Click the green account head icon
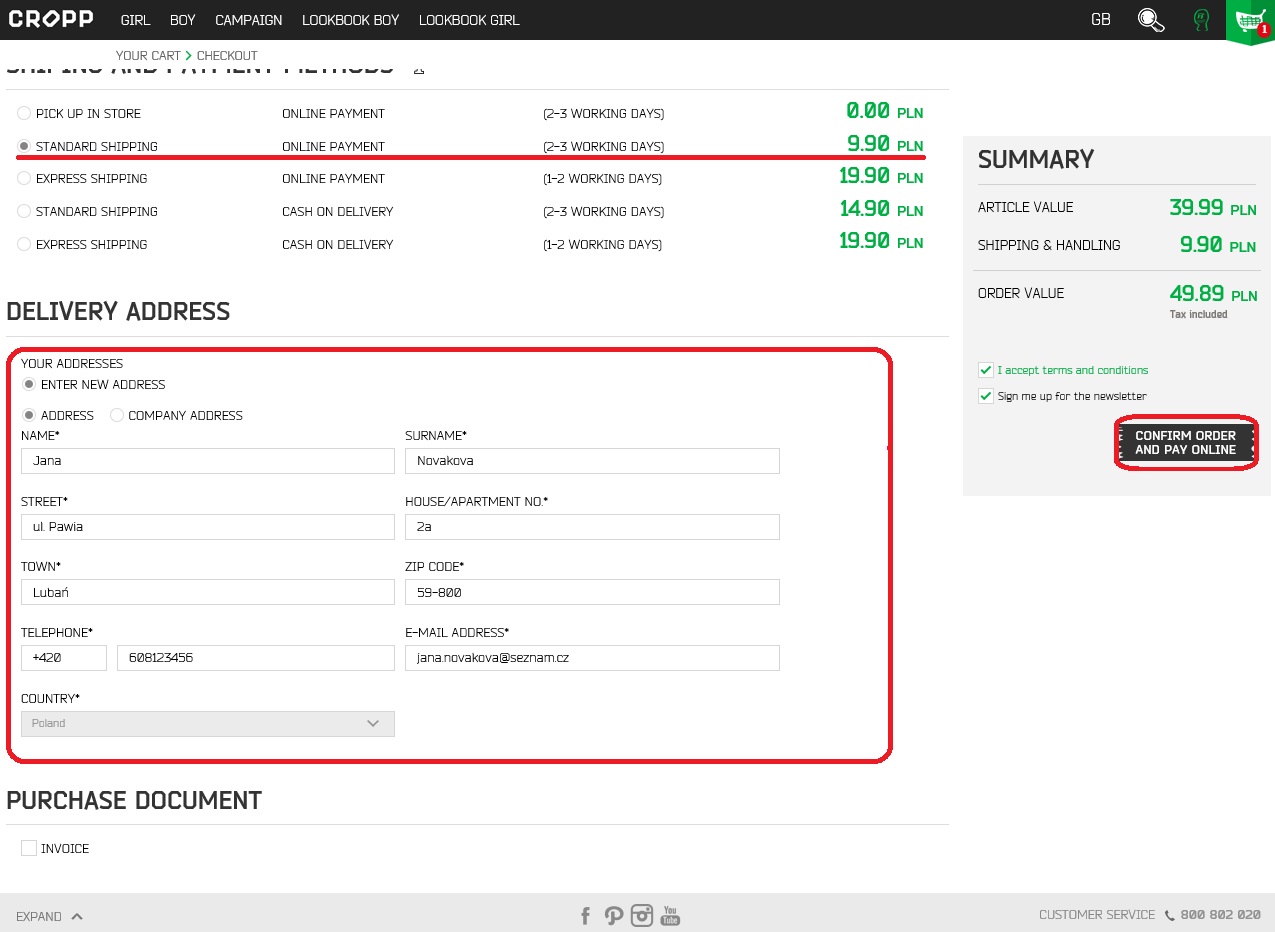 click(x=1201, y=20)
